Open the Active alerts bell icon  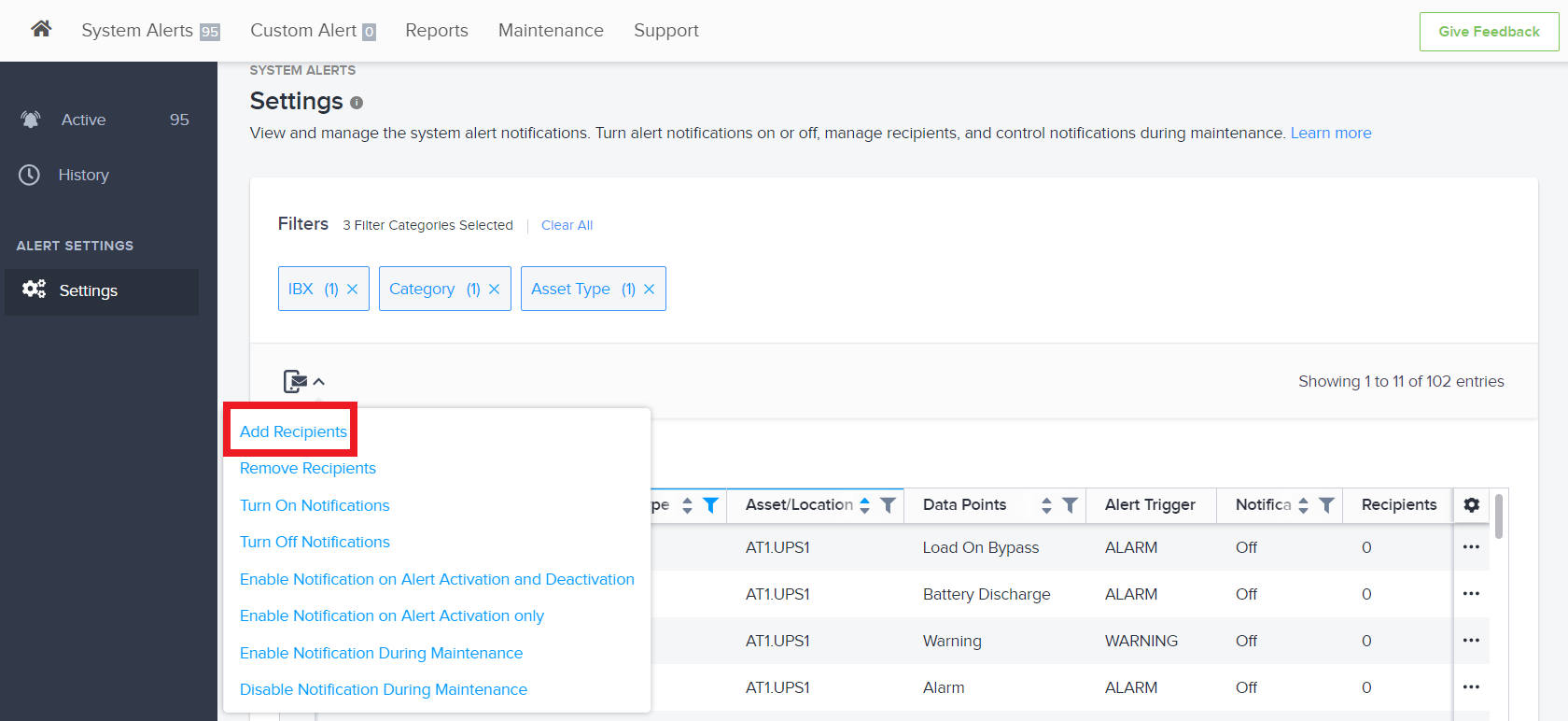(x=31, y=120)
